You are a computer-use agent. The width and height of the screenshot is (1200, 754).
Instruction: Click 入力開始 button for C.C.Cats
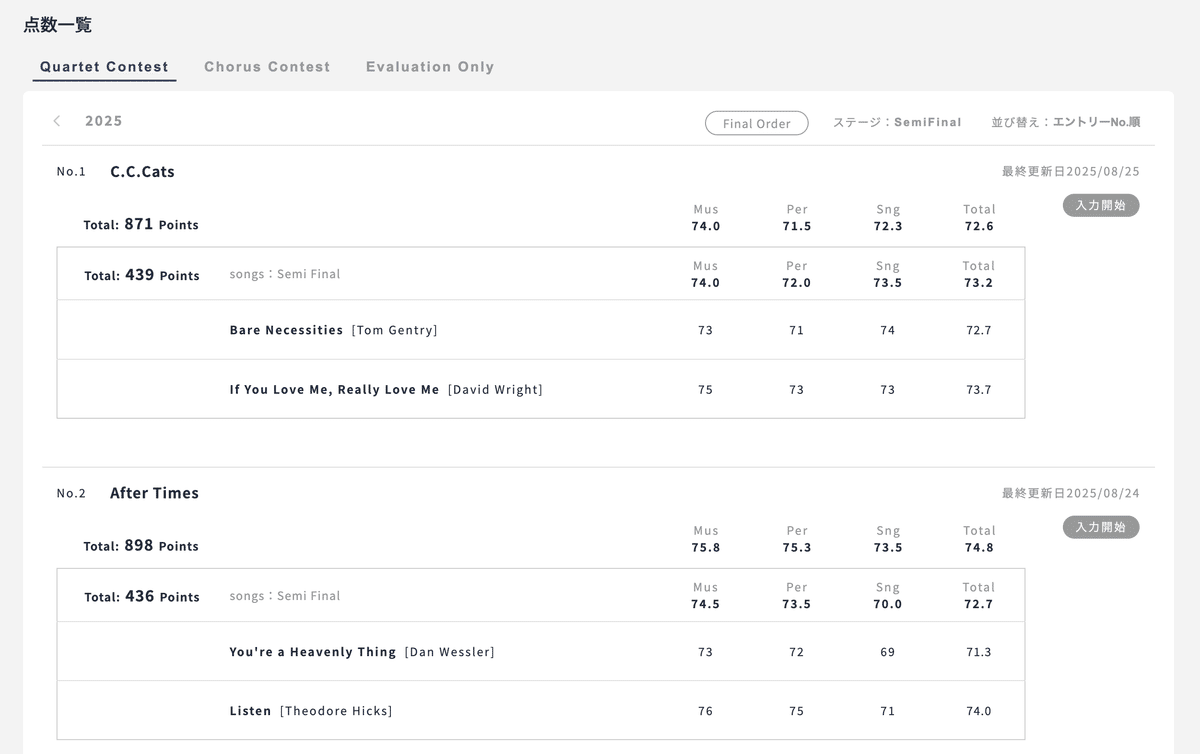click(x=1100, y=205)
